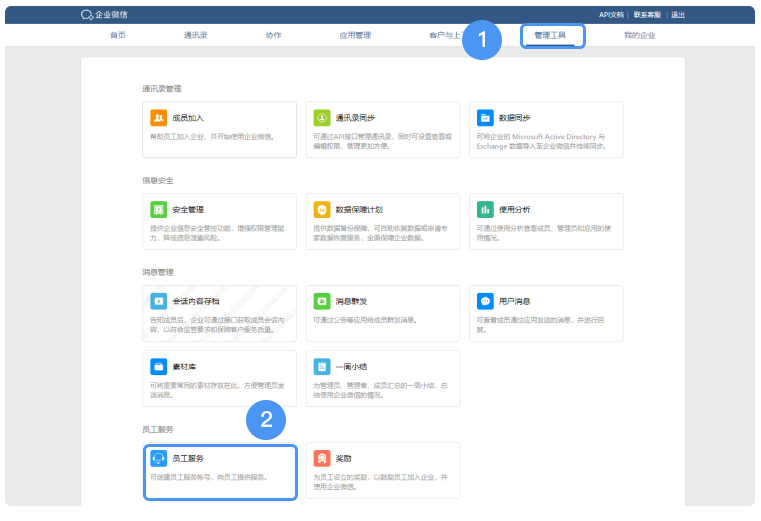Click the 联系客服 link
761x521 pixels.
click(647, 15)
